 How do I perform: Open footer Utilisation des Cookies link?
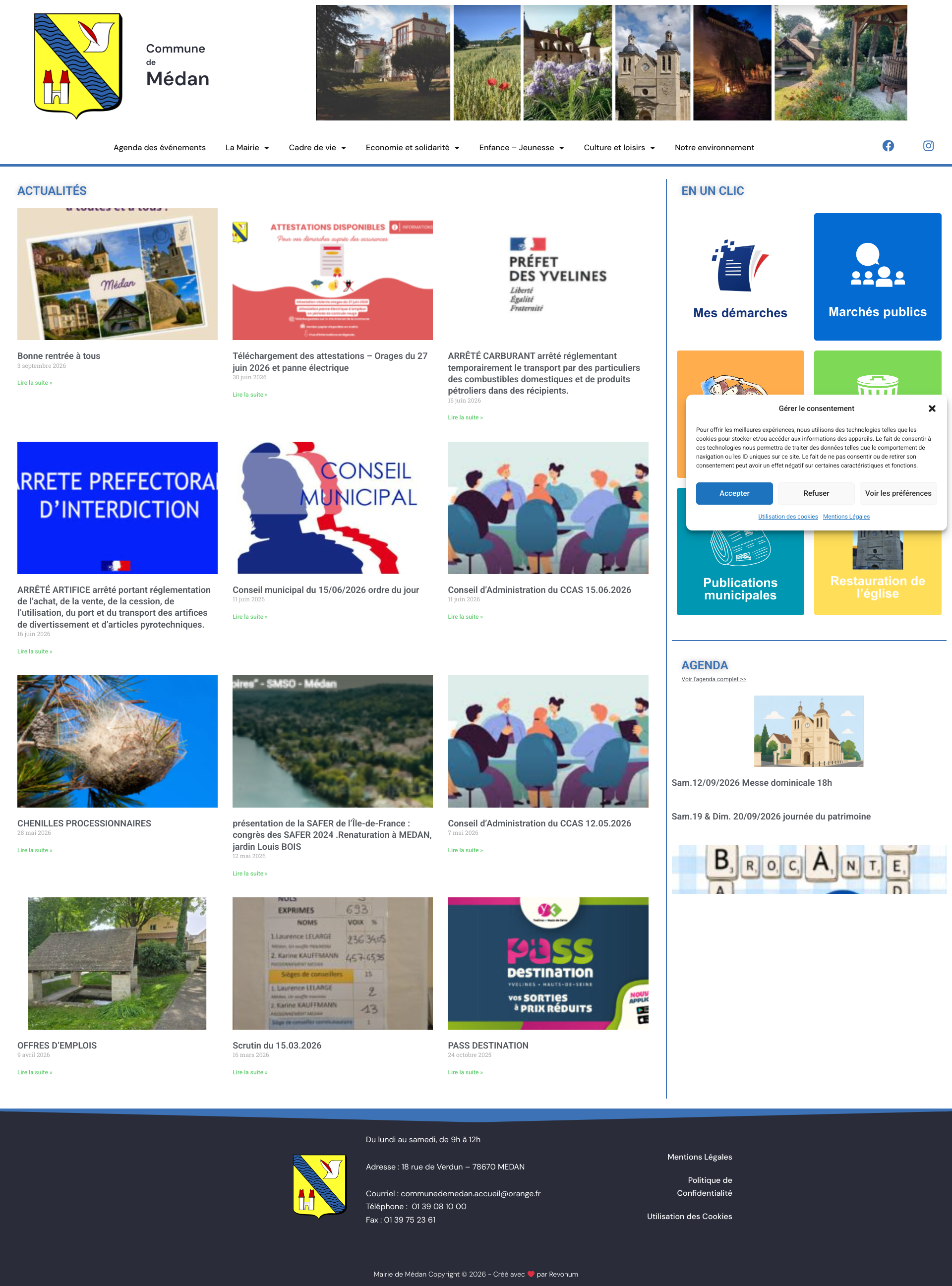[x=689, y=1216]
